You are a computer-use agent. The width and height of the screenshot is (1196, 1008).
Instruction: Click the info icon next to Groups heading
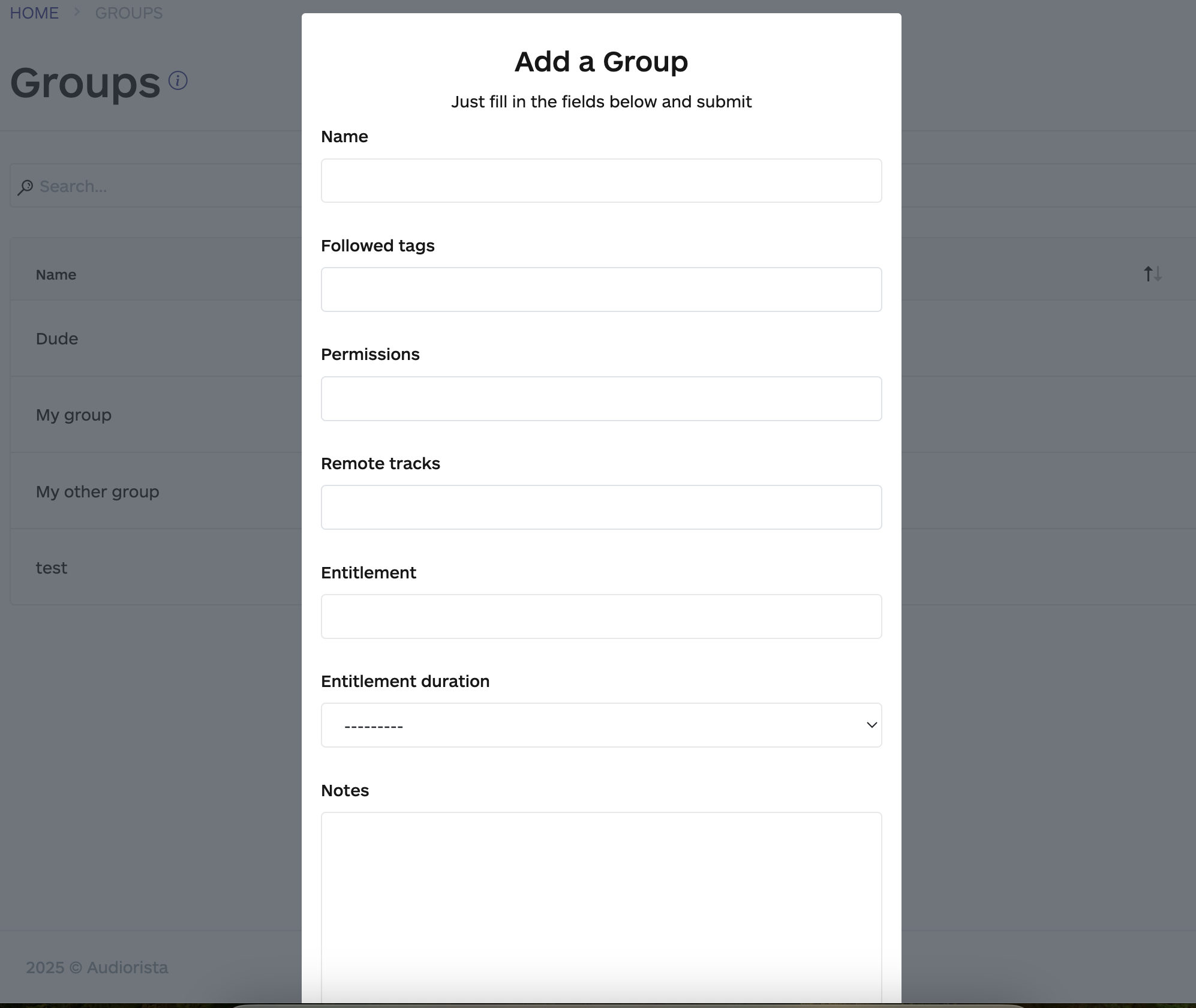[177, 80]
